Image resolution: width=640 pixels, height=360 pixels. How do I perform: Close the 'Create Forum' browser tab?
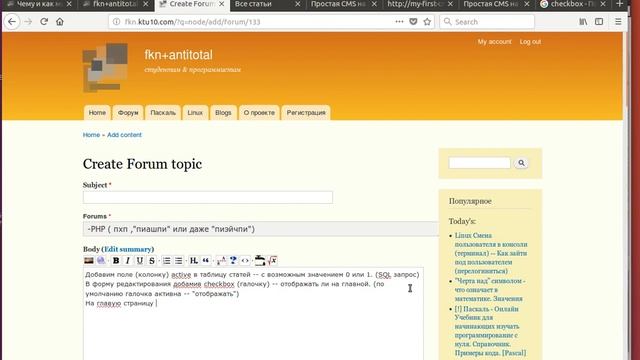[222, 4]
